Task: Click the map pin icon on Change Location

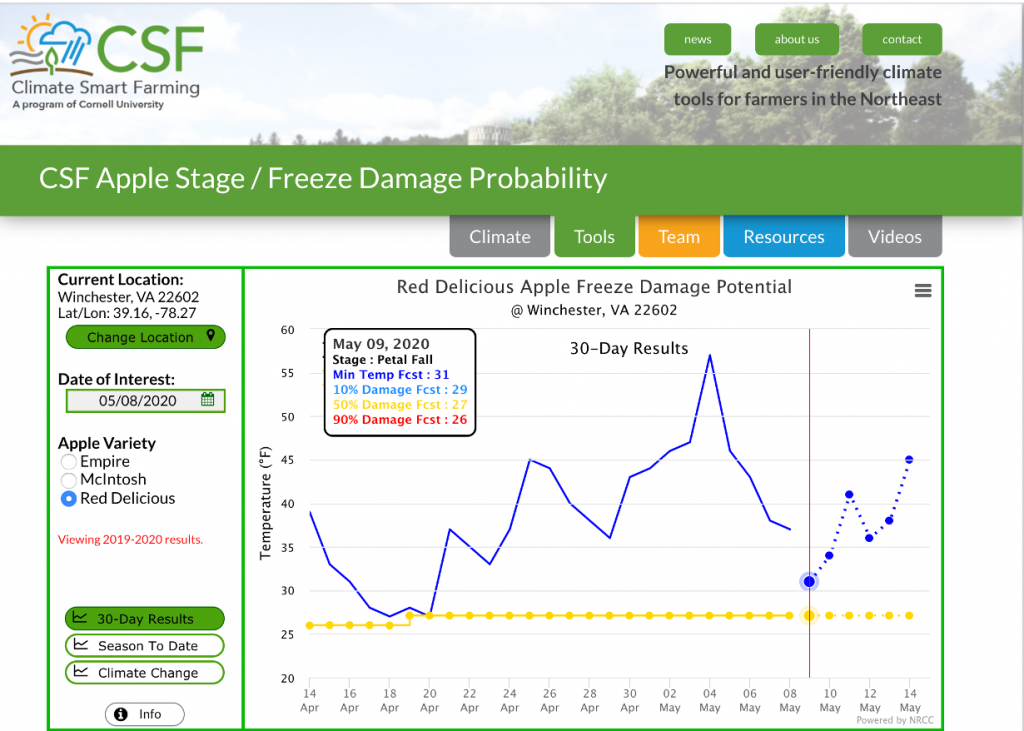Action: coord(210,336)
